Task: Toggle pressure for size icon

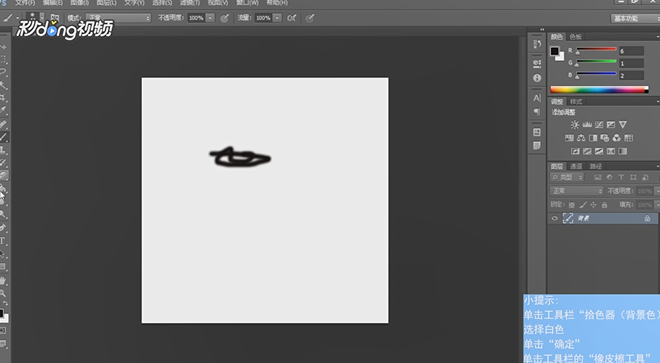Action: click(310, 18)
